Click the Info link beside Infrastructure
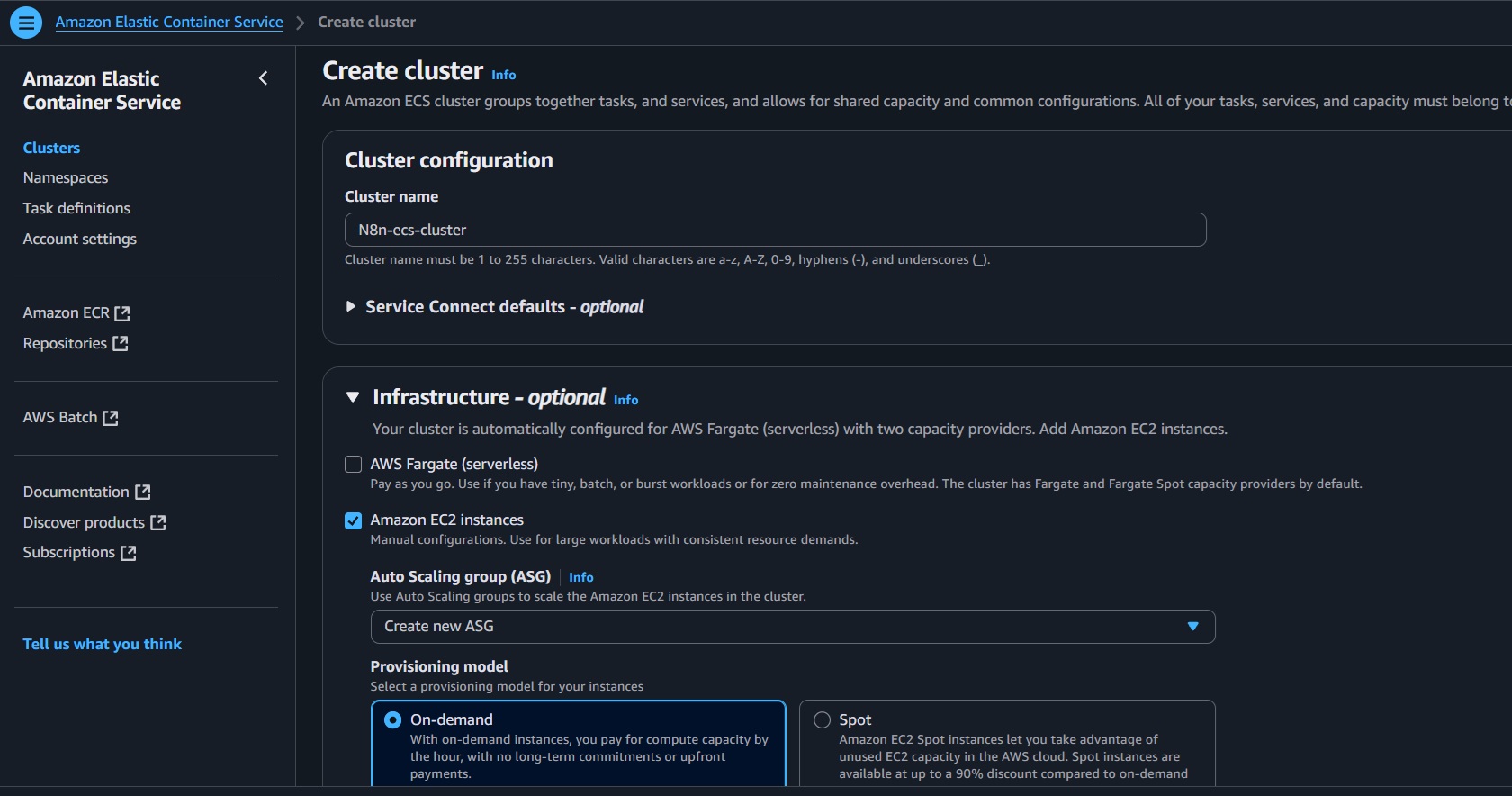 626,400
